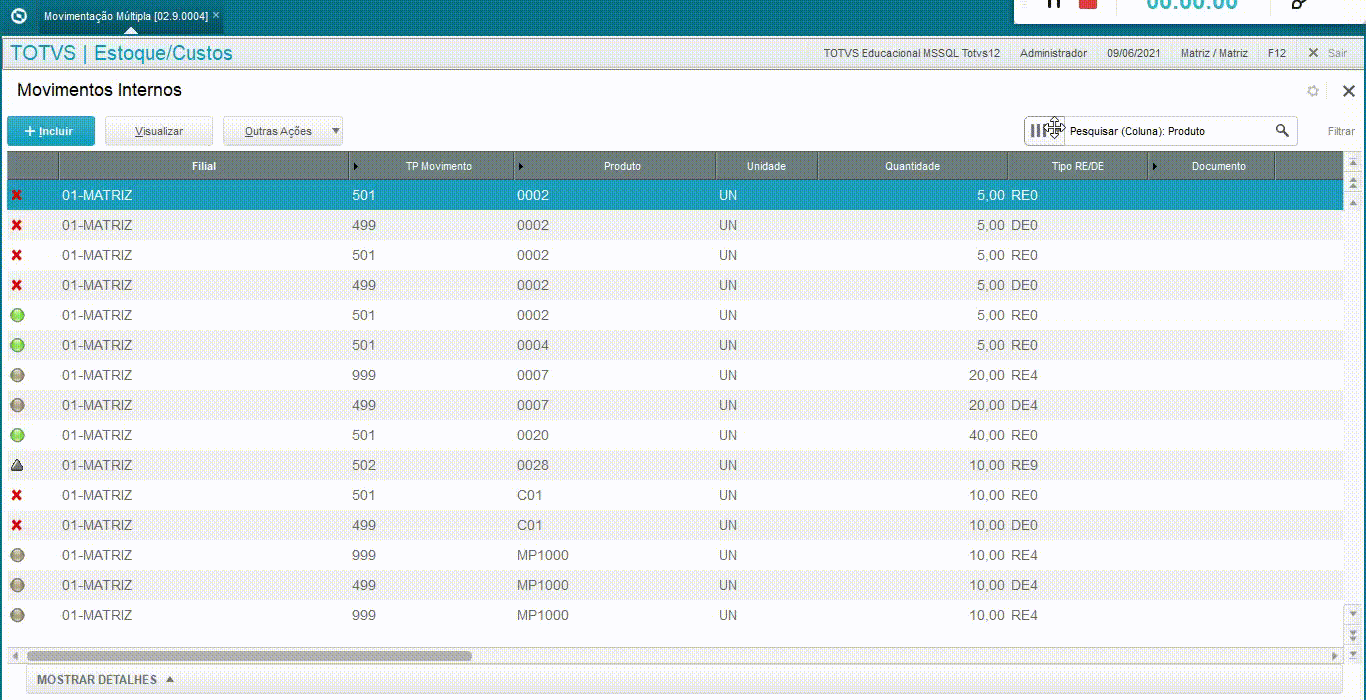Page down with double-down arrow on grid
The width and height of the screenshot is (1366, 700).
[x=1354, y=633]
